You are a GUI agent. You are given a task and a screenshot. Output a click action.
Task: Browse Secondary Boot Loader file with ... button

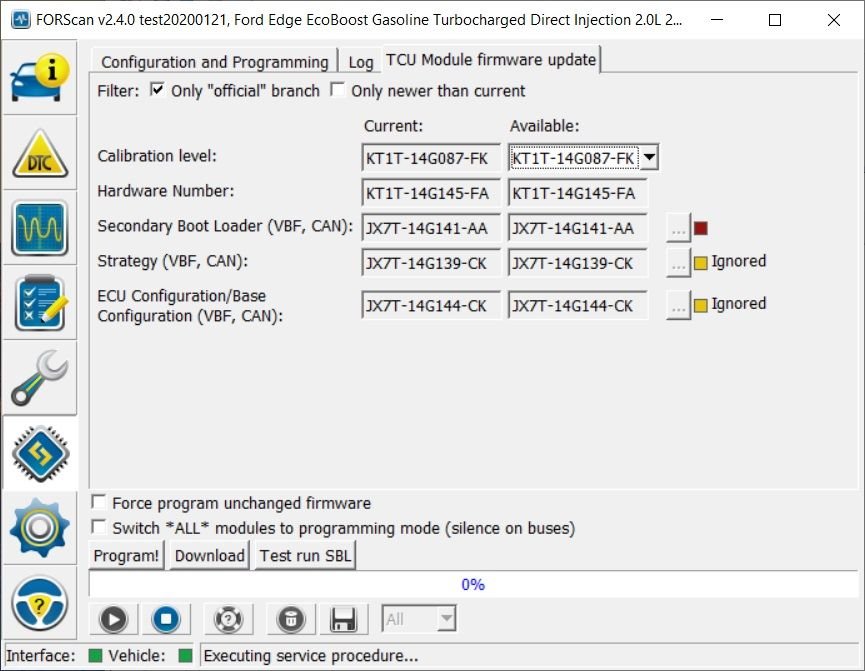[x=677, y=226]
